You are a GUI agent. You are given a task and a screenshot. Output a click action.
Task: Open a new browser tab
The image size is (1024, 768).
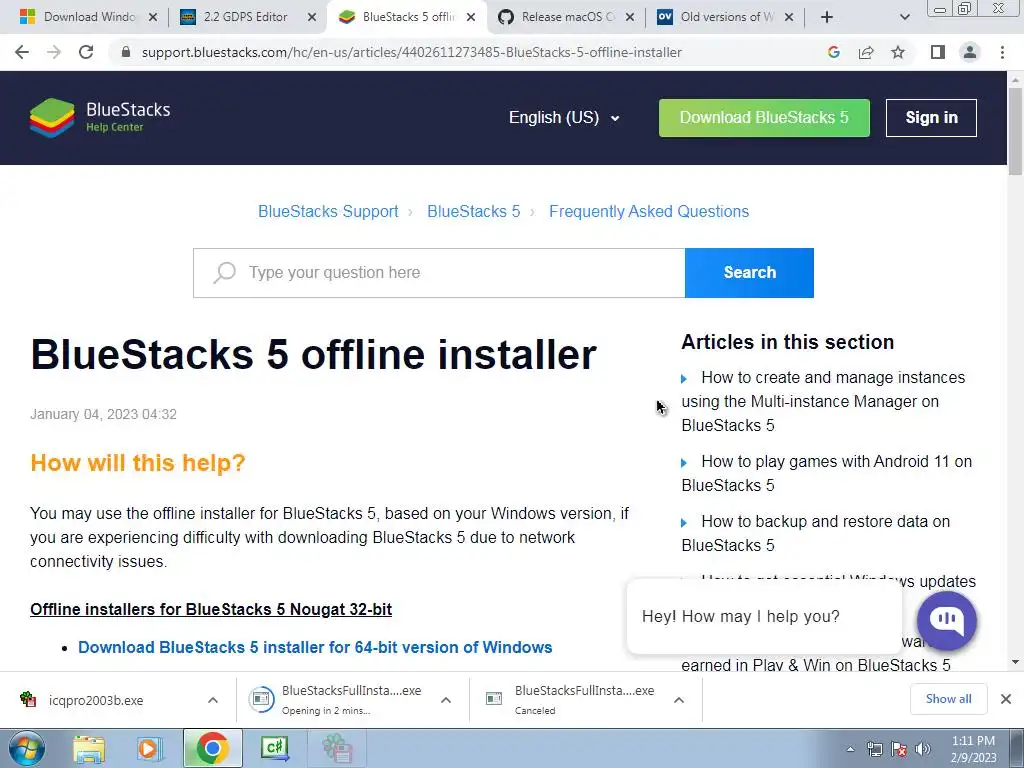pyautogui.click(x=827, y=17)
